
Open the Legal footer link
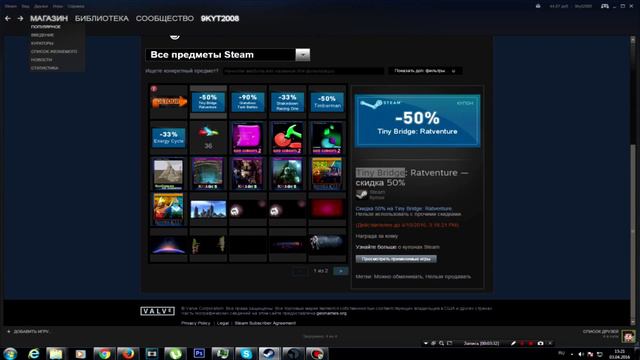click(223, 323)
